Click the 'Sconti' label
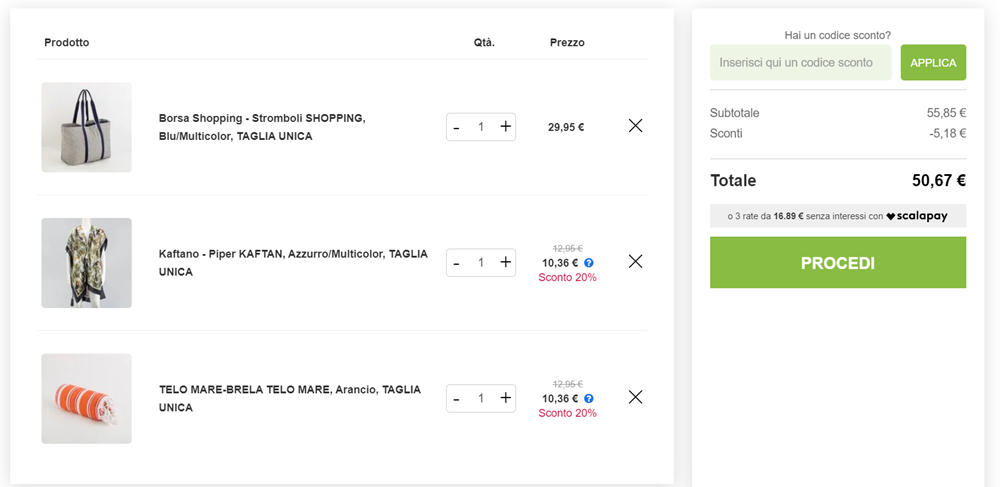1000x487 pixels. coord(726,133)
